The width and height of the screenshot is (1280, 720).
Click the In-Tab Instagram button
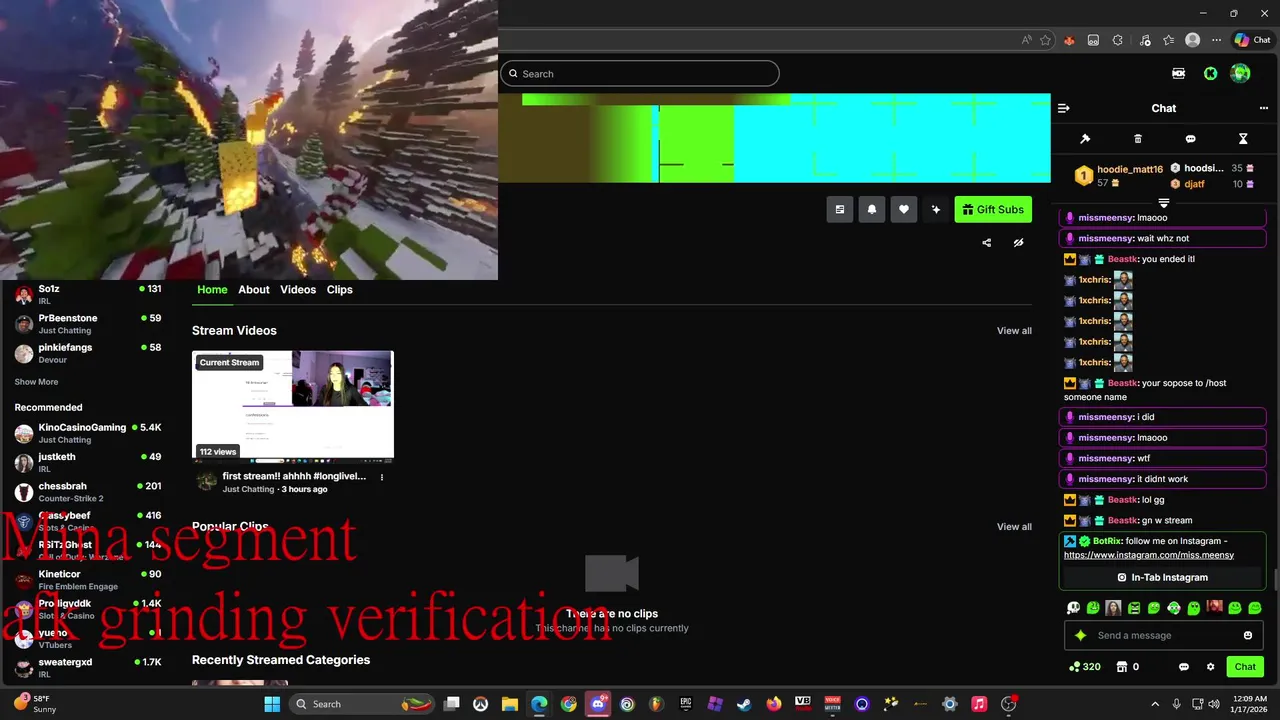click(x=1163, y=577)
